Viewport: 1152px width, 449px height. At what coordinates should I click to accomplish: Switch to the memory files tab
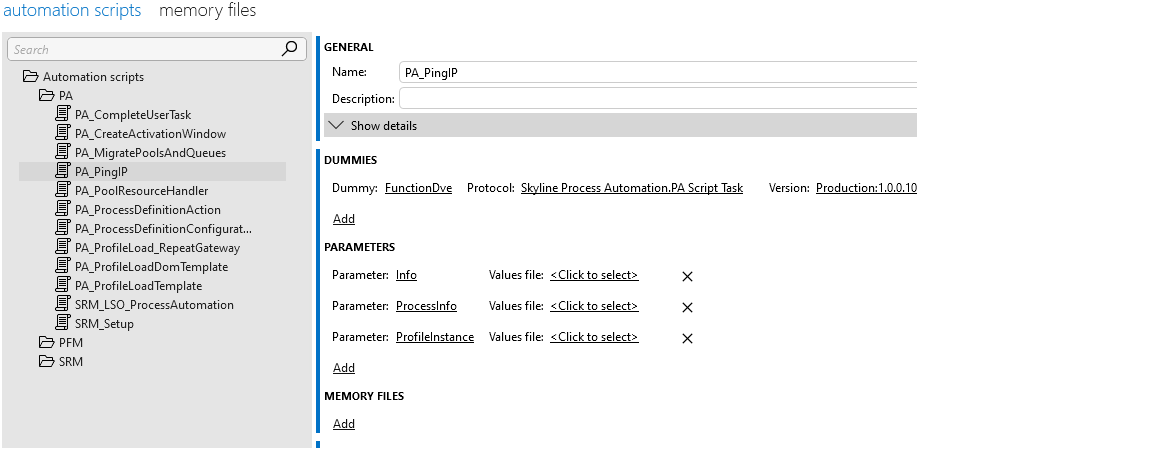point(207,10)
